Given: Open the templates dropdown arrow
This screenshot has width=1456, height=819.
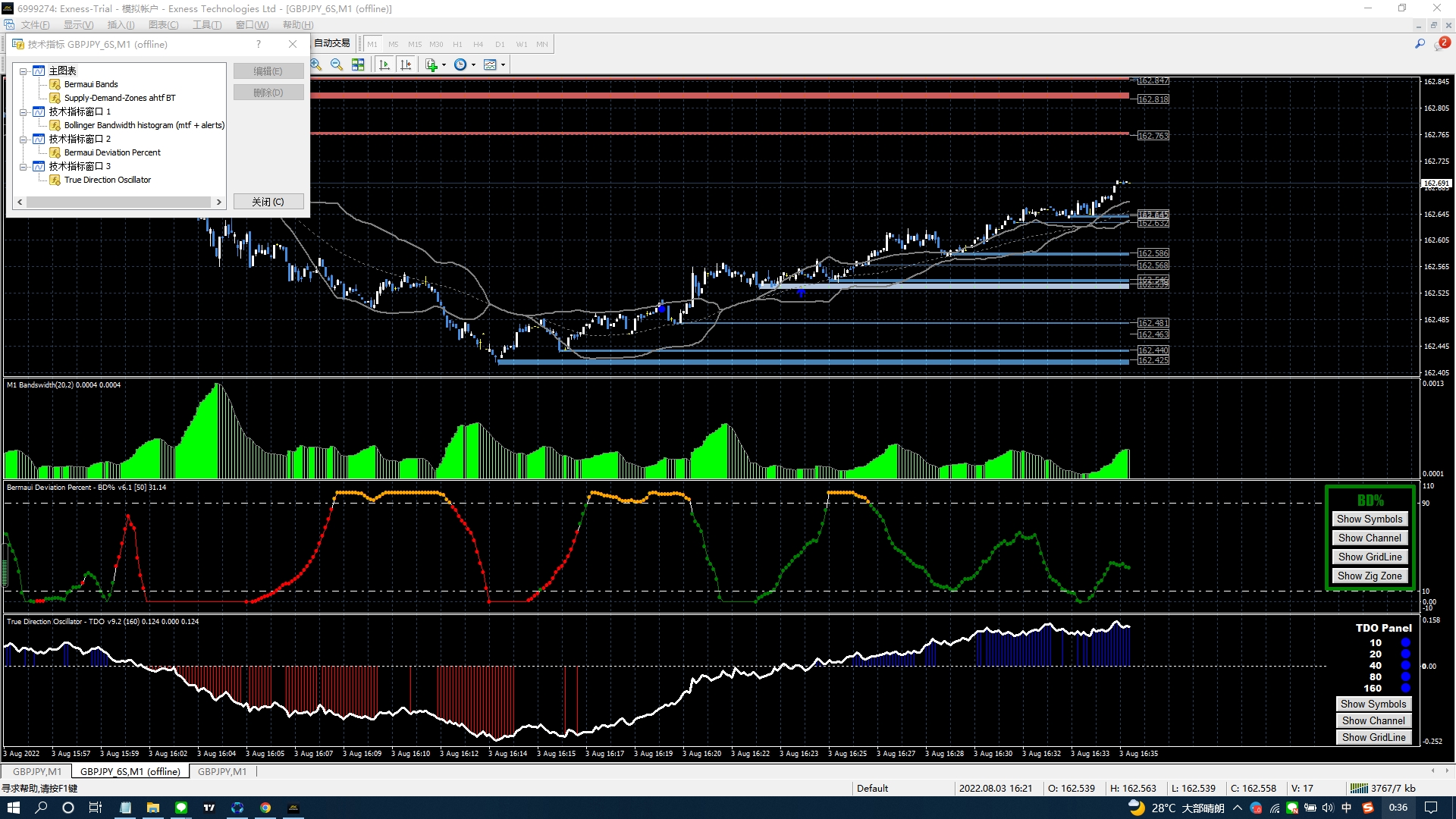Looking at the screenshot, I should click(503, 65).
